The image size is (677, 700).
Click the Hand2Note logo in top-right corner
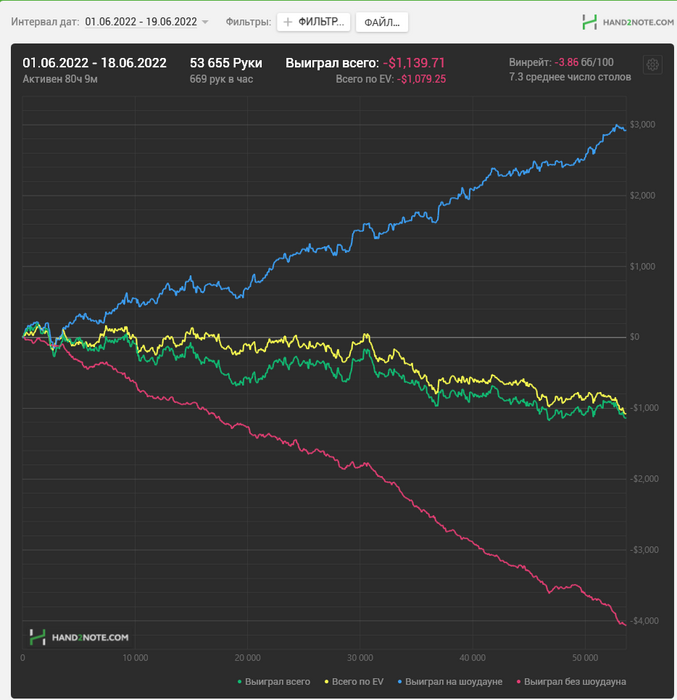click(628, 22)
